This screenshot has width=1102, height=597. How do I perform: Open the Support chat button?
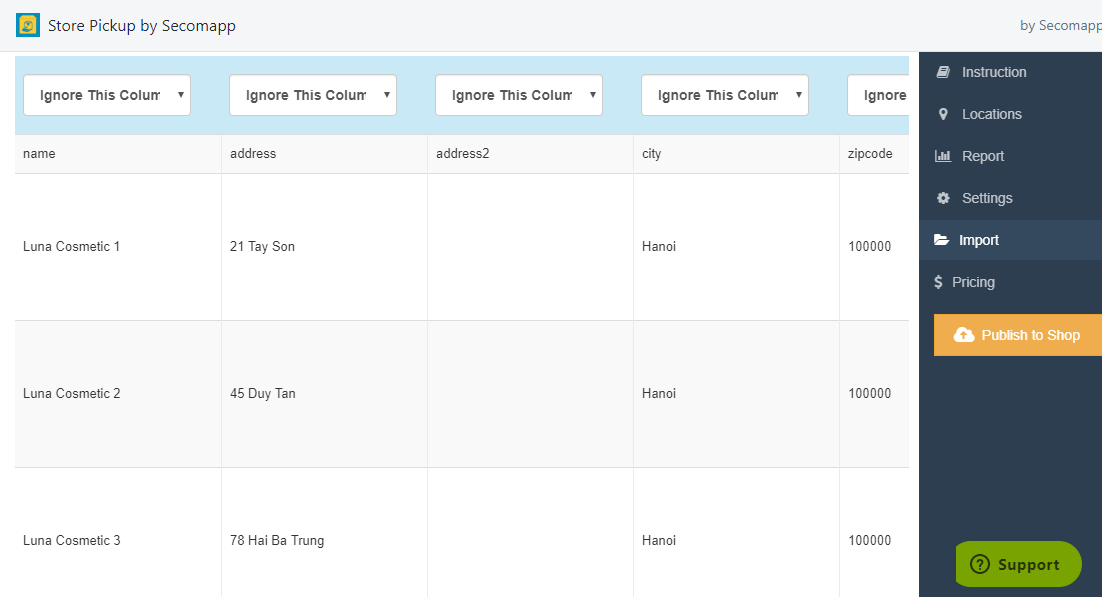point(1018,564)
